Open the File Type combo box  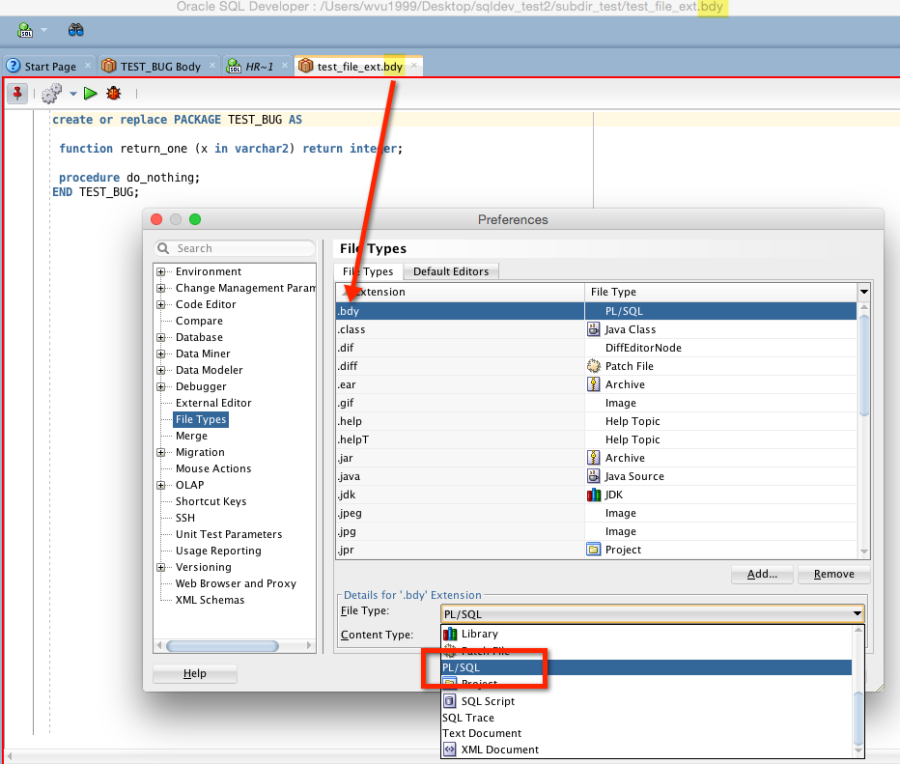pyautogui.click(x=652, y=614)
